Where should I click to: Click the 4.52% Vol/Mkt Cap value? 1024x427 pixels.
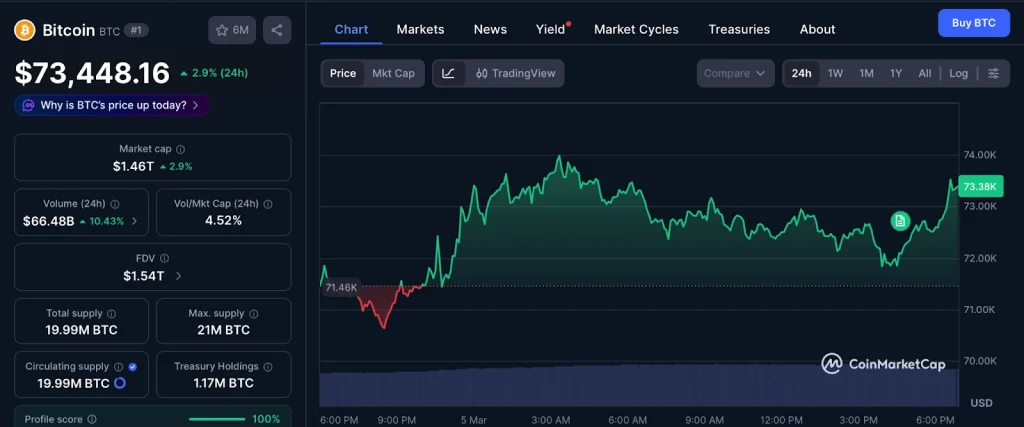point(223,221)
